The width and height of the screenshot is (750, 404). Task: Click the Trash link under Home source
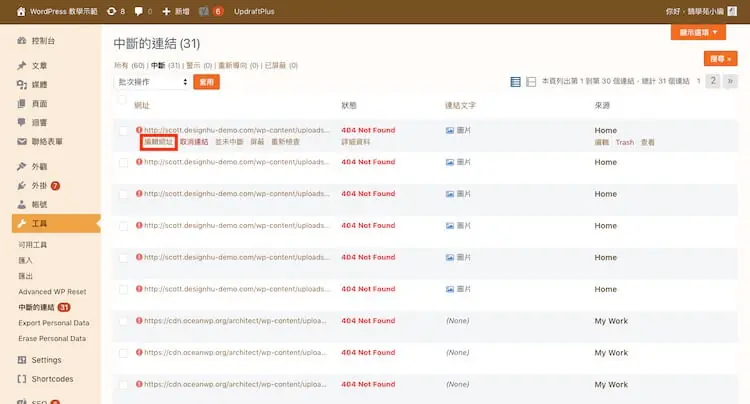pos(625,142)
